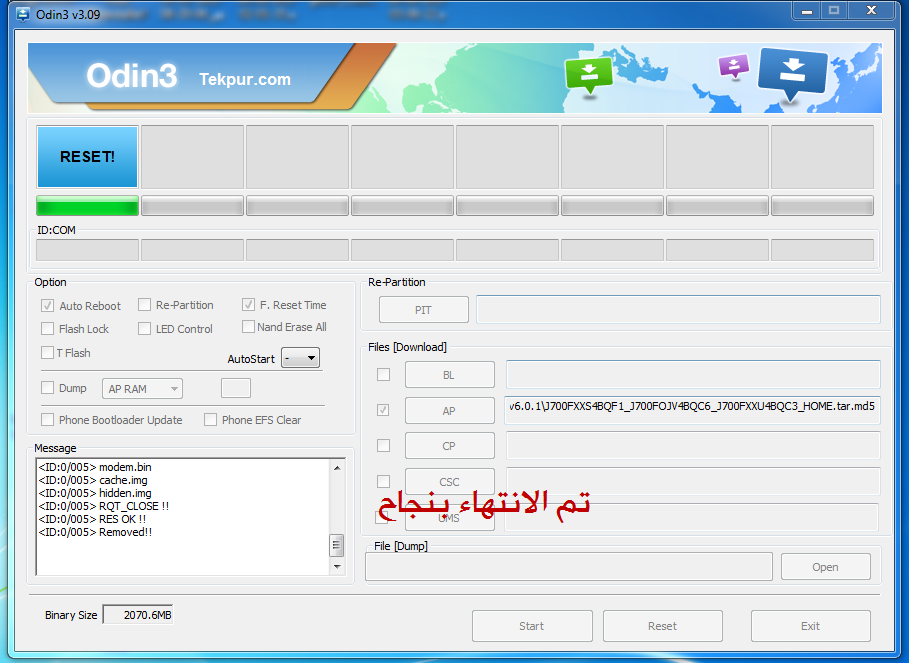This screenshot has width=909, height=663.
Task: Click the Binary Size value field
Action: point(138,615)
